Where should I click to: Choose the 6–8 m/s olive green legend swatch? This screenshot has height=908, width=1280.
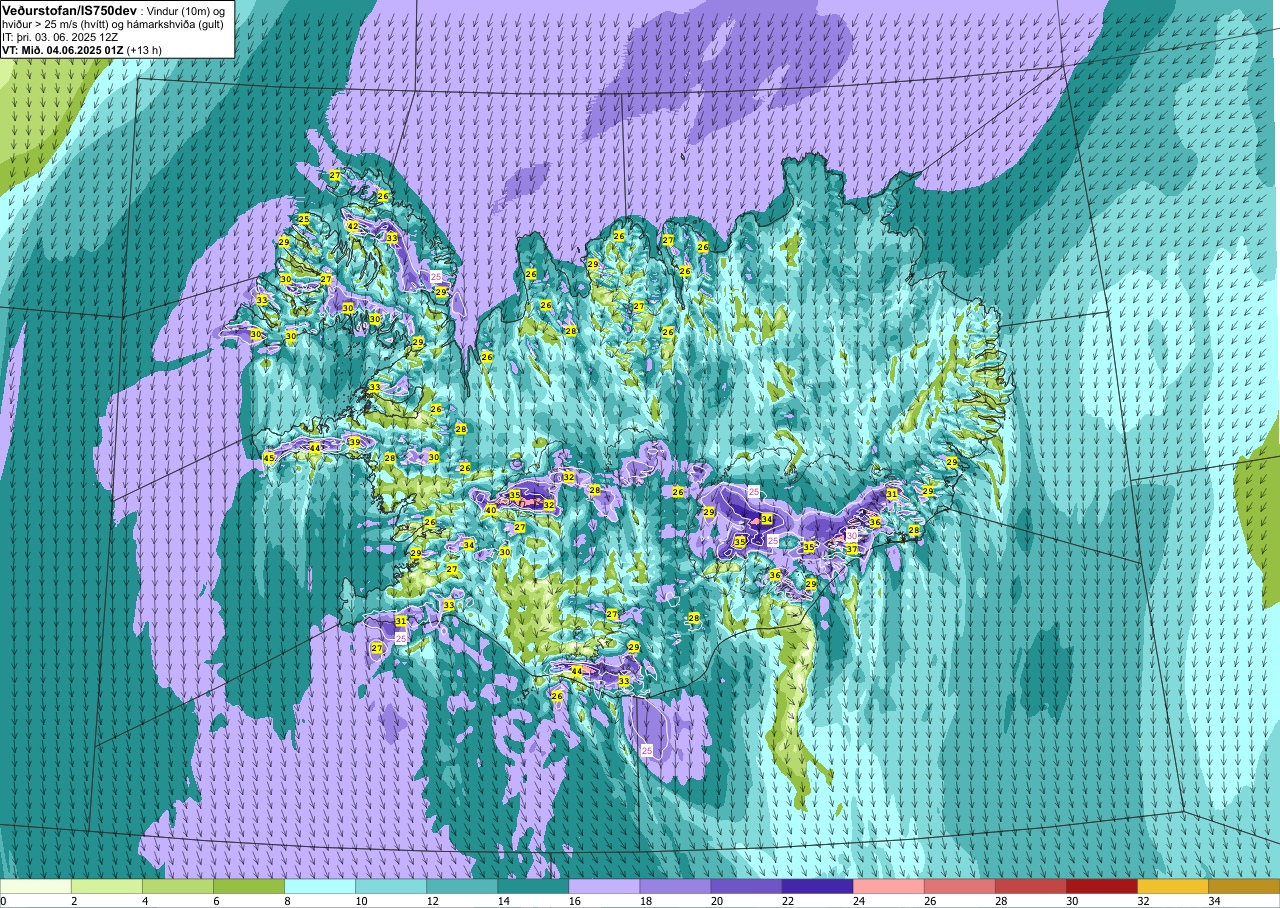[x=249, y=886]
